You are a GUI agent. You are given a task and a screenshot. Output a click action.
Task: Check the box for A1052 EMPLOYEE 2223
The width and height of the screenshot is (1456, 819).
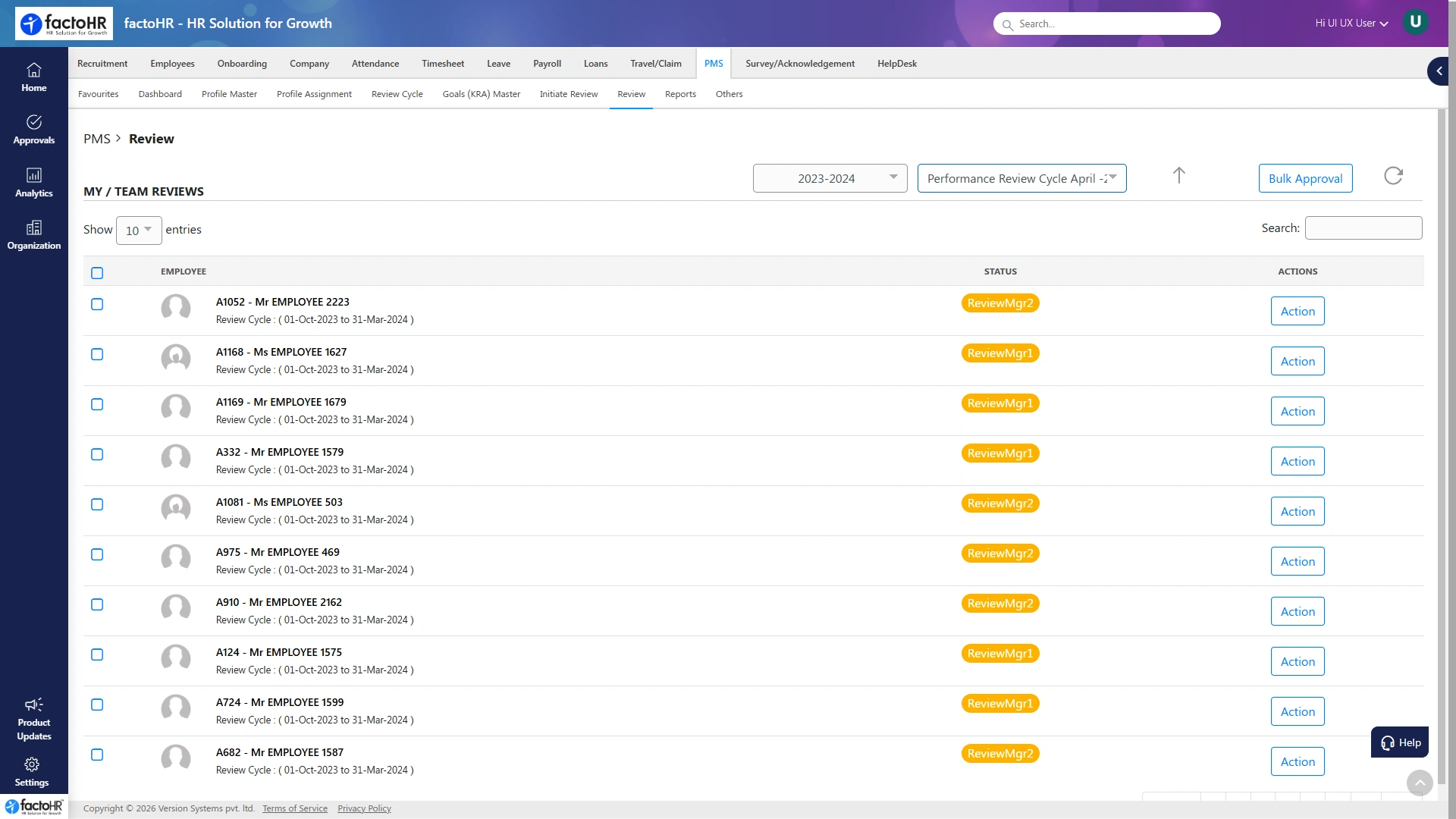click(x=97, y=304)
